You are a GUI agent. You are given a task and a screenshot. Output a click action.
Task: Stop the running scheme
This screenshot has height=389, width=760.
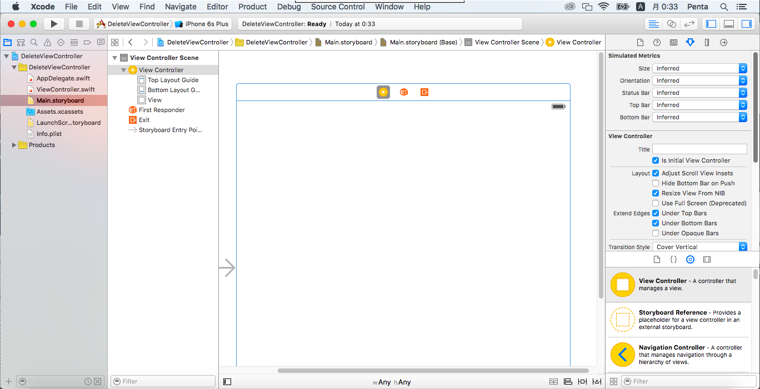tap(79, 24)
